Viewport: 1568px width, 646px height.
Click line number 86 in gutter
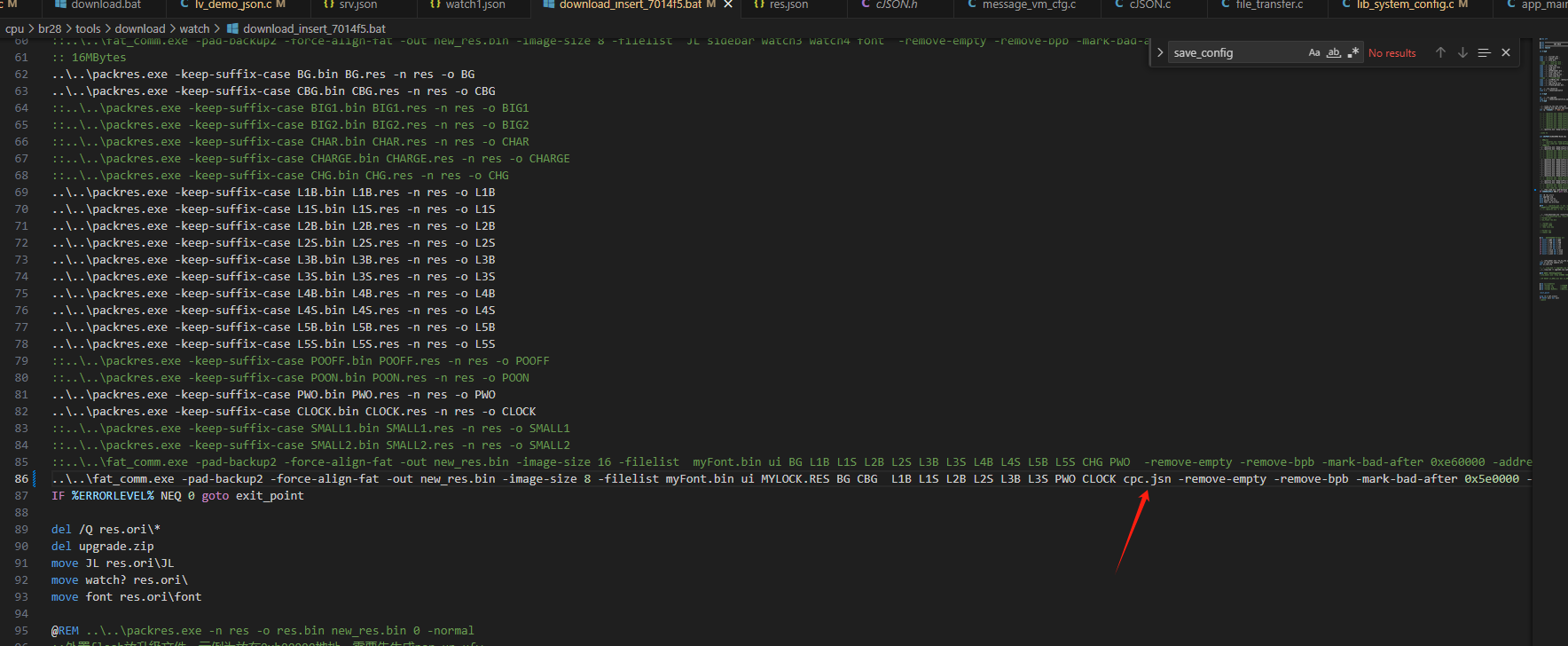point(21,478)
